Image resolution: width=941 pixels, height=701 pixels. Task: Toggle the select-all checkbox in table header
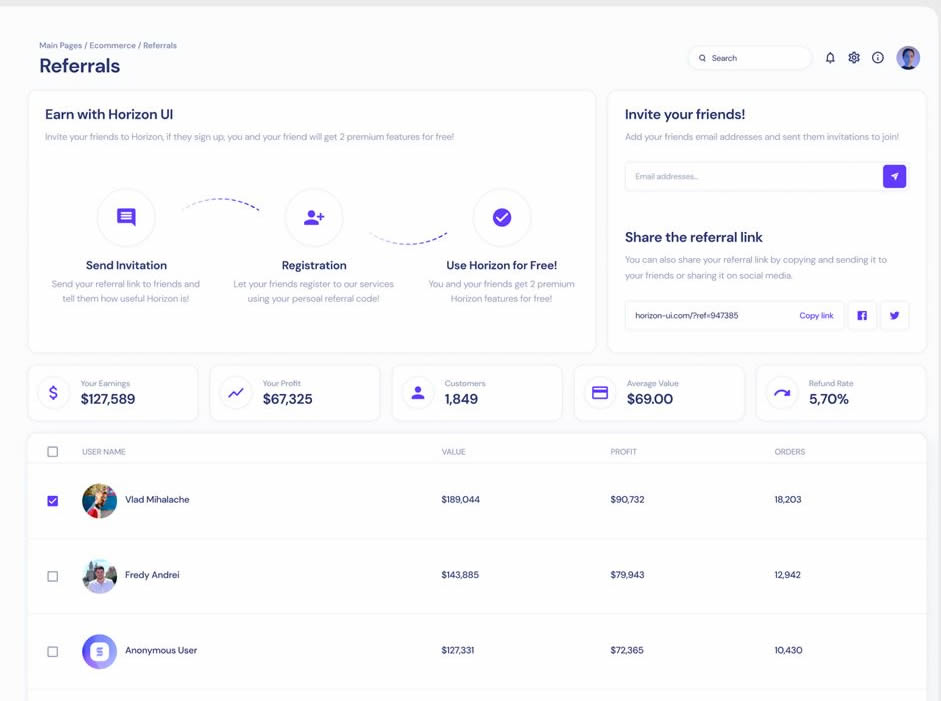(53, 452)
